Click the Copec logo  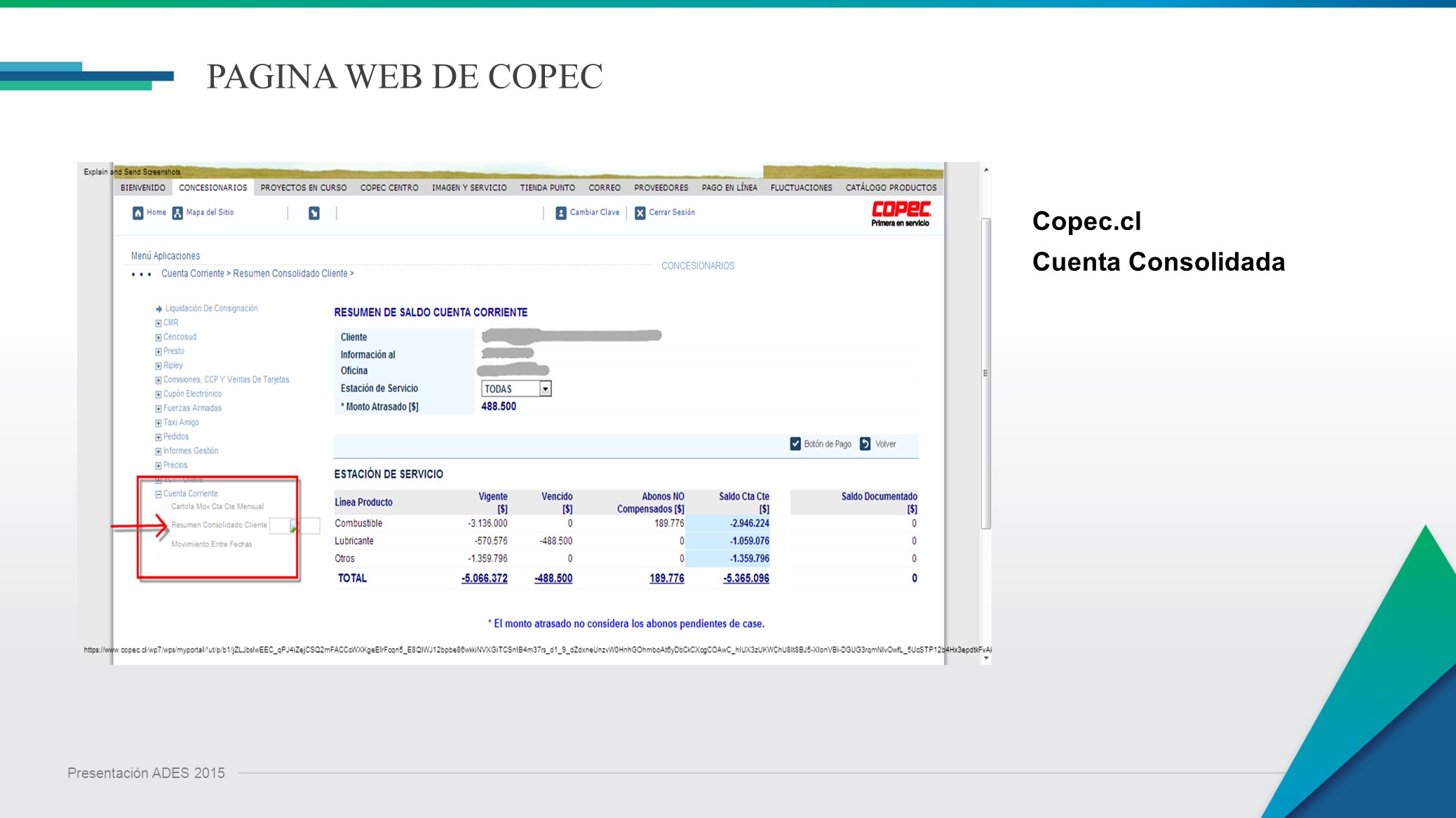(901, 213)
